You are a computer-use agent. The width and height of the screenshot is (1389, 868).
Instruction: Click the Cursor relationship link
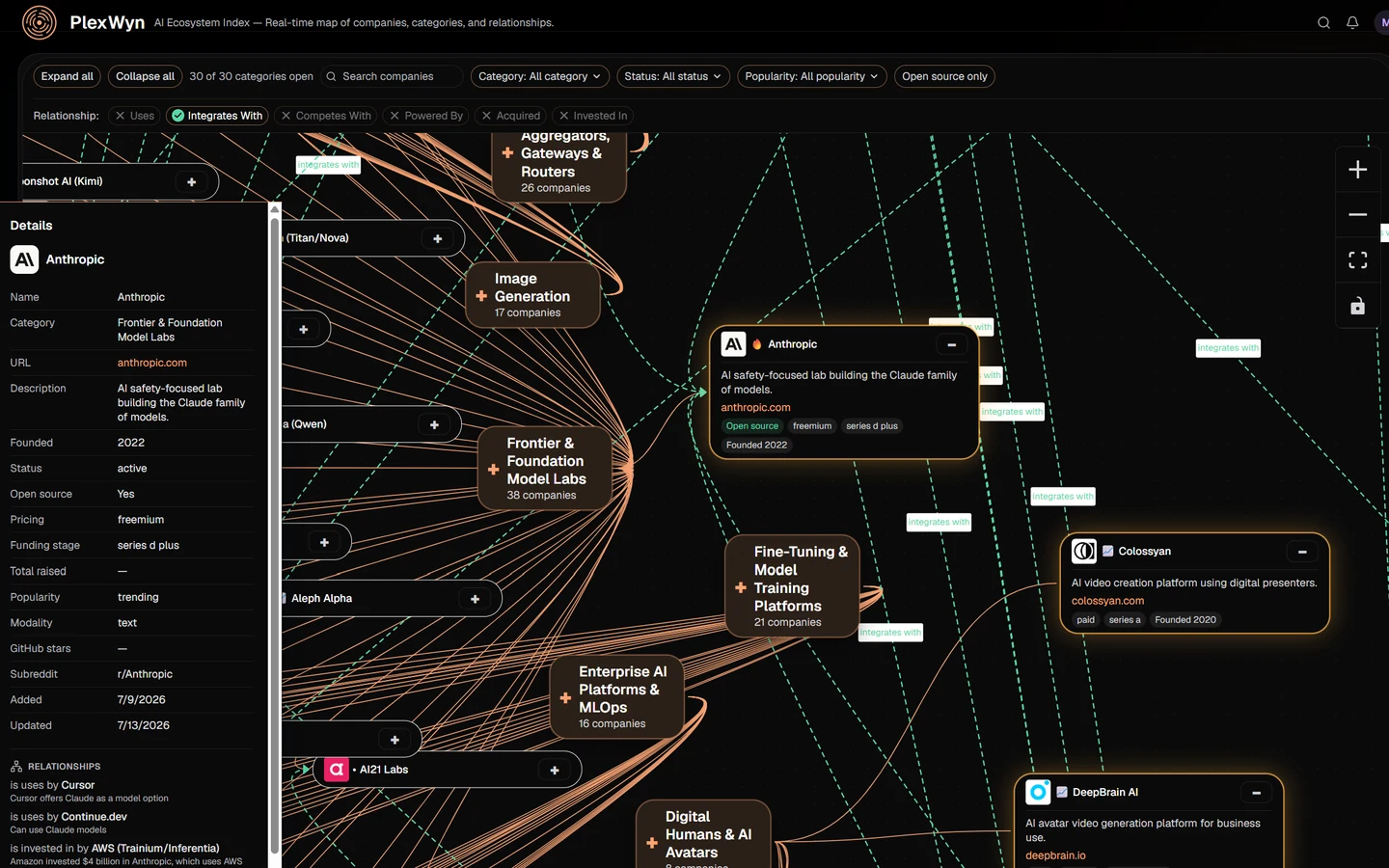tap(78, 785)
